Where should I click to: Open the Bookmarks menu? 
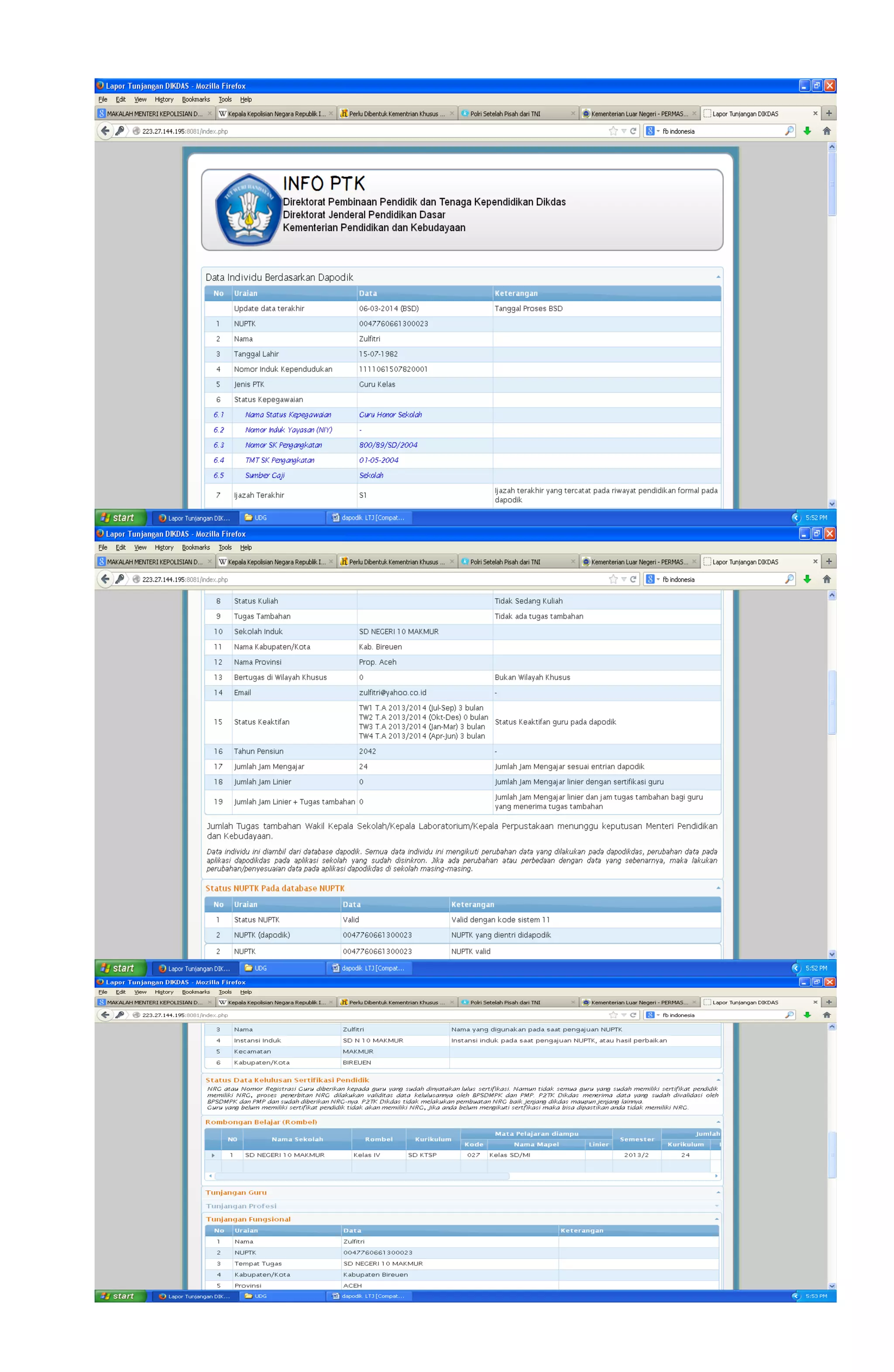tap(196, 99)
